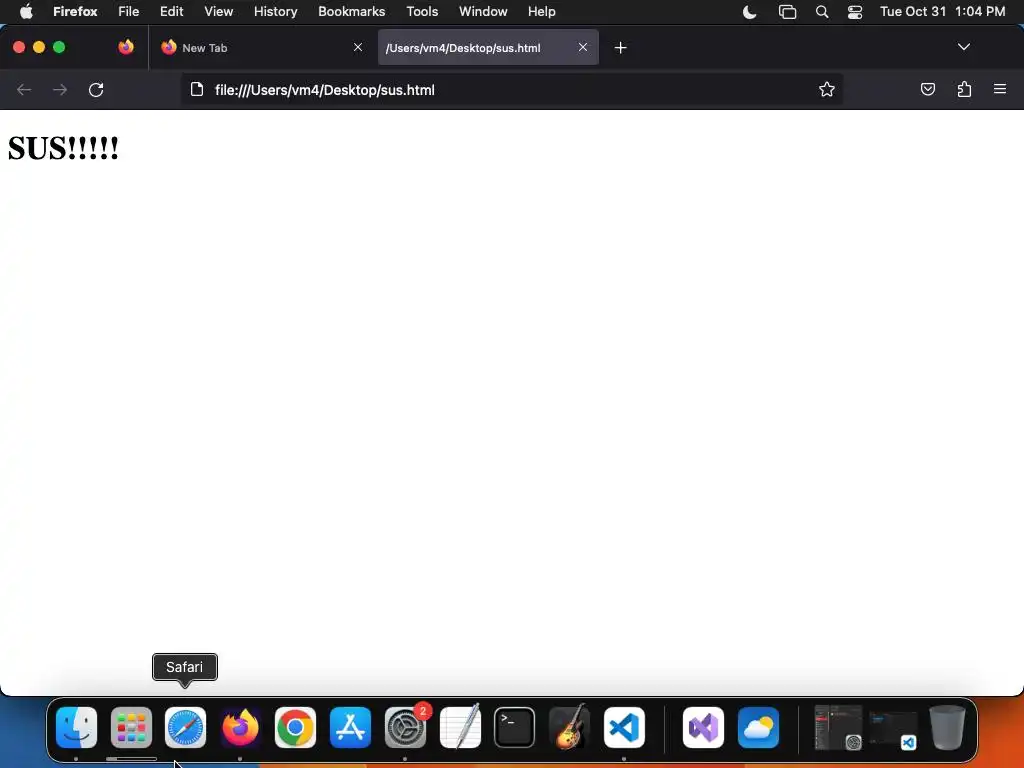Open Spotlight search in the menu bar
The height and width of the screenshot is (768, 1024).
tap(822, 12)
